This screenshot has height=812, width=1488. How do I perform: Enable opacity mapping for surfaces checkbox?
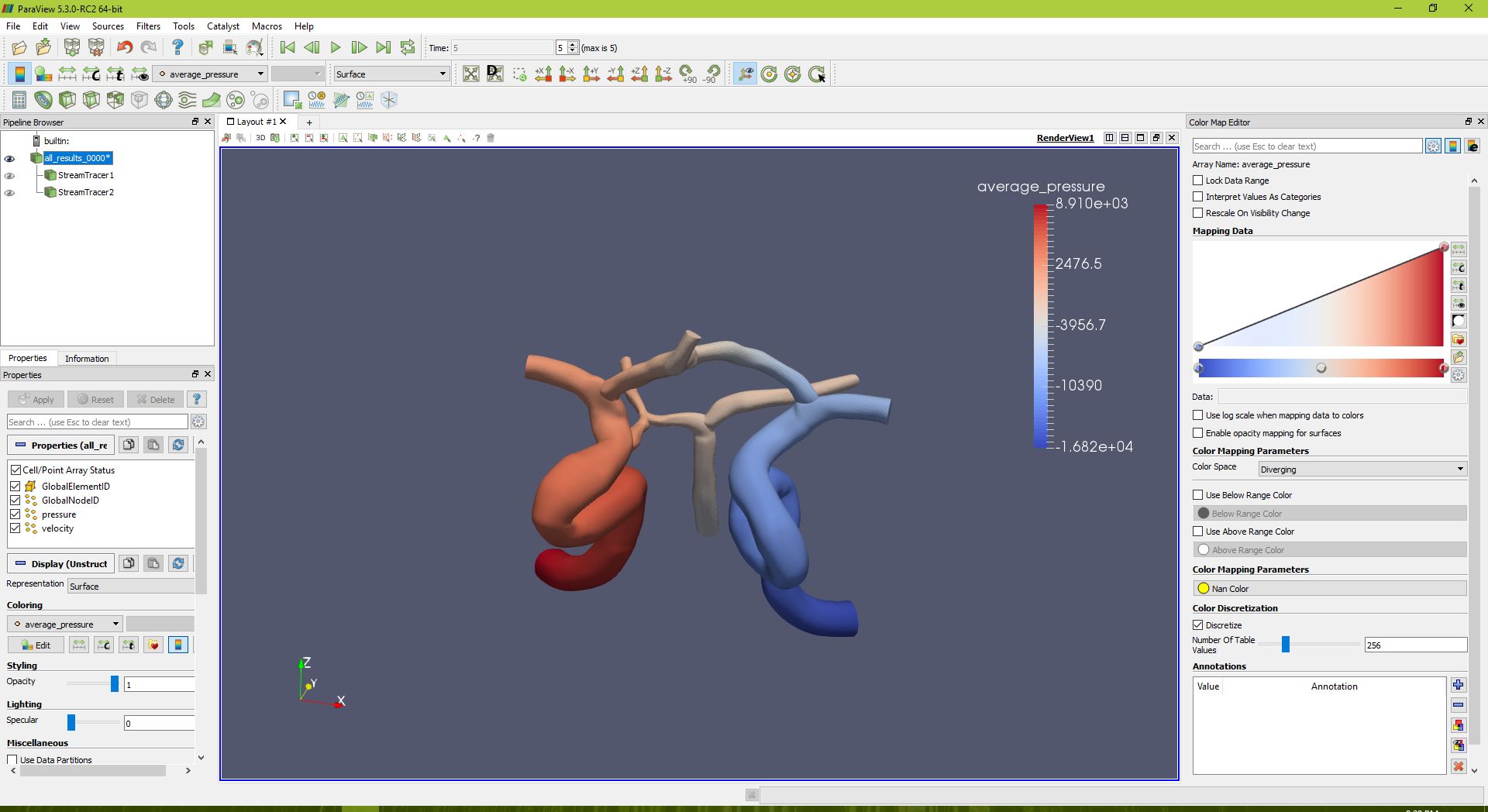pyautogui.click(x=1198, y=433)
